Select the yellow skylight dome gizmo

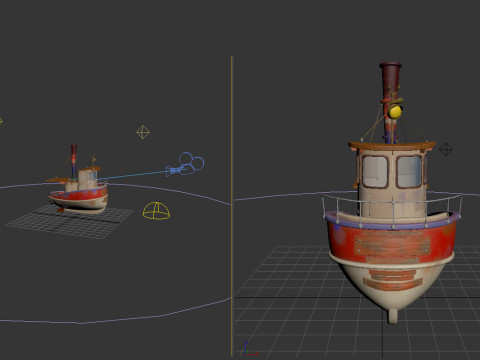click(156, 211)
